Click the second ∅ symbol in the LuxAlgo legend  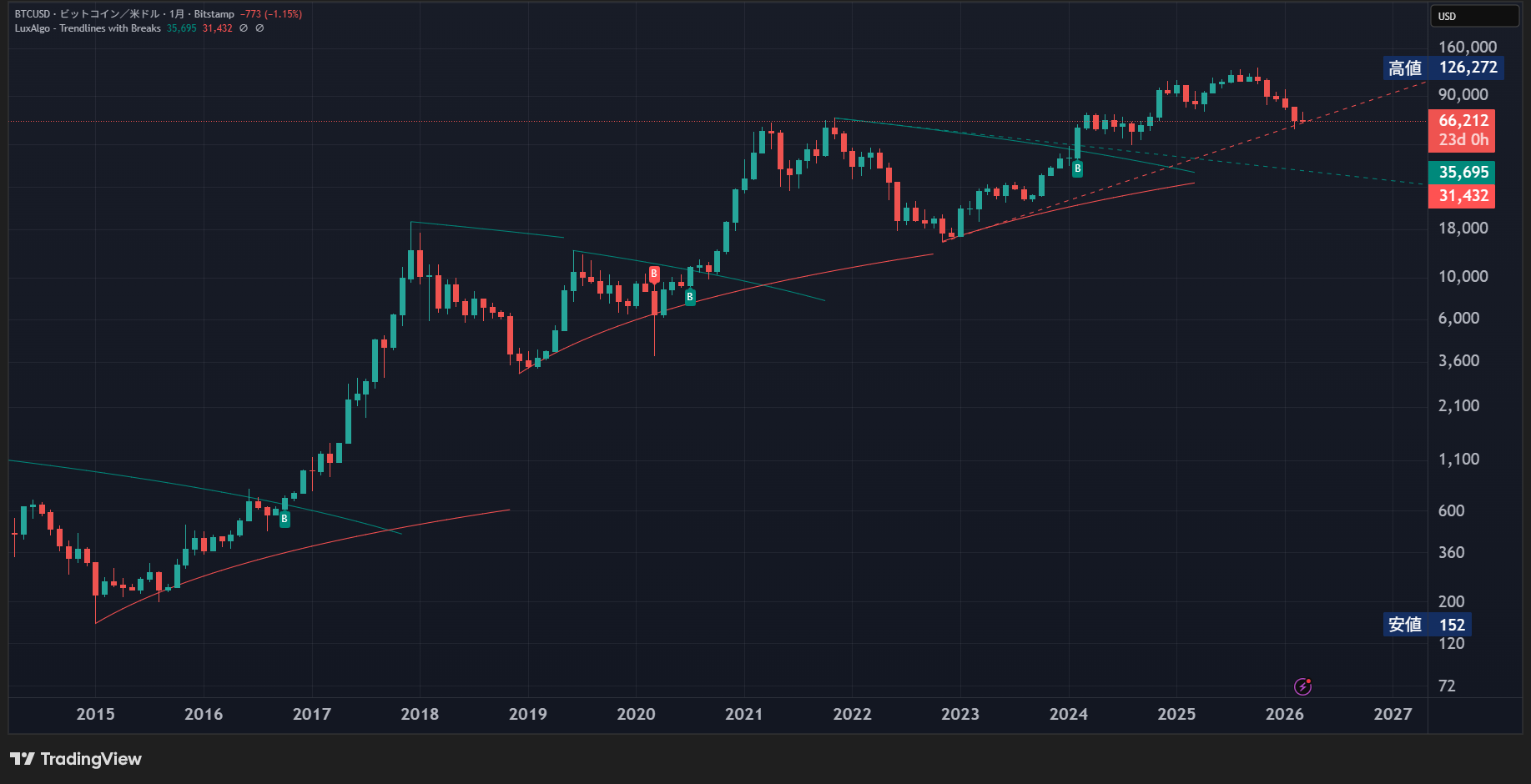pos(259,28)
